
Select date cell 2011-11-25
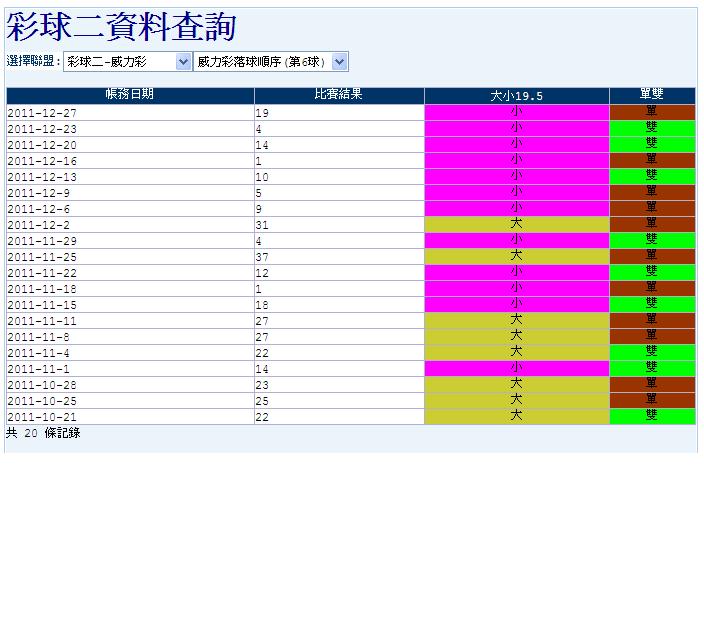[x=130, y=257]
